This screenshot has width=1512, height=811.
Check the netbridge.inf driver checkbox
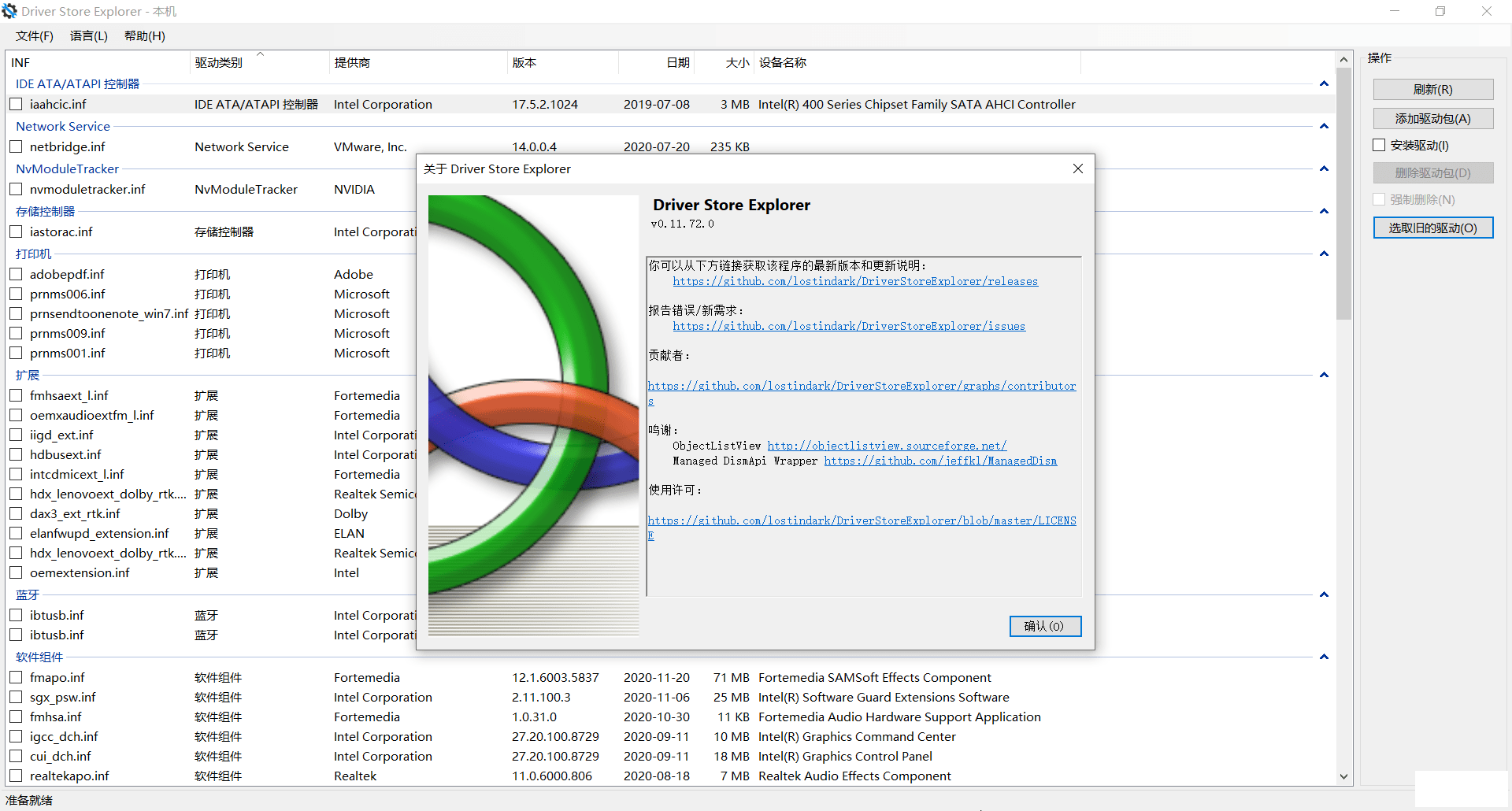pyautogui.click(x=16, y=146)
